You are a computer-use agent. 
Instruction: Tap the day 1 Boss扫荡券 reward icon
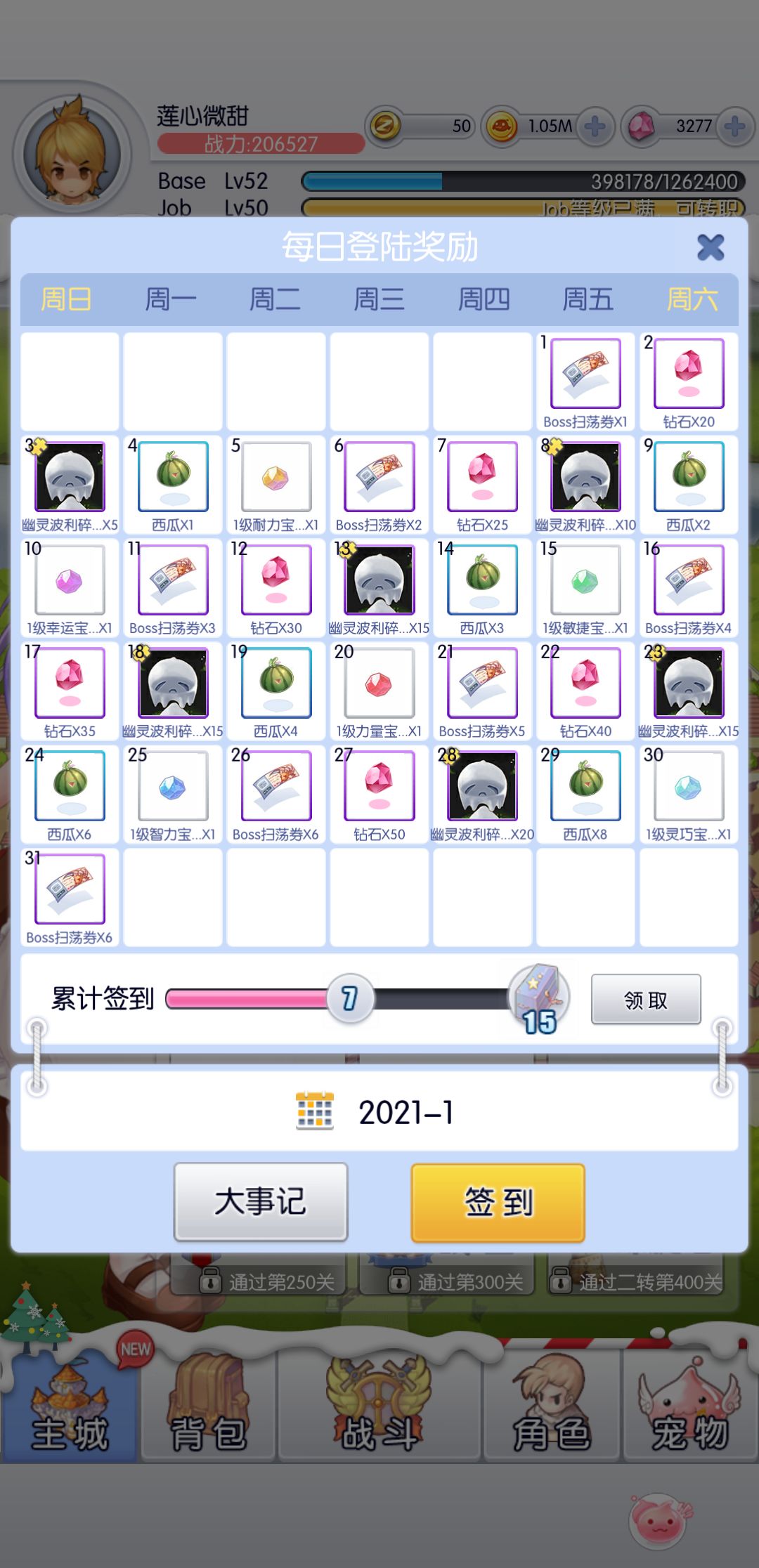tap(585, 373)
